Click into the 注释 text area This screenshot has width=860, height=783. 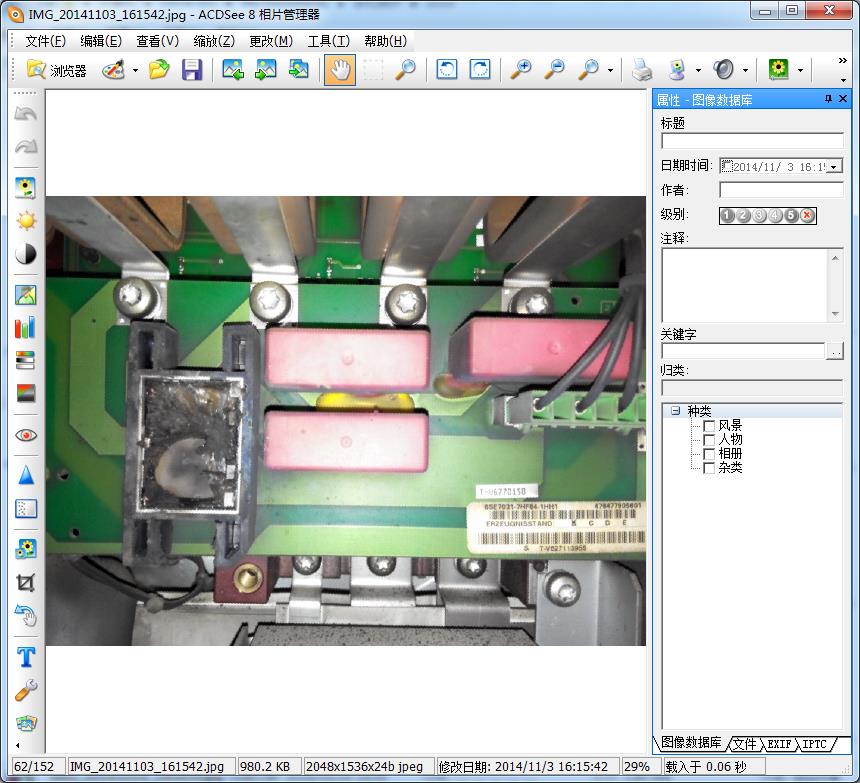[745, 285]
